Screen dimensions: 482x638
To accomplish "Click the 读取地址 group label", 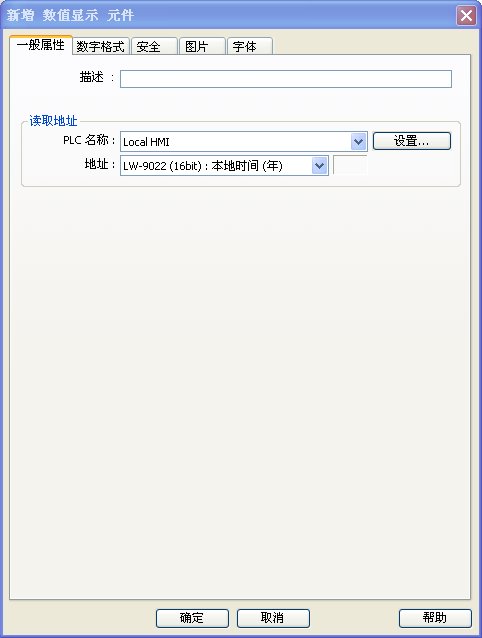I will click(x=53, y=120).
